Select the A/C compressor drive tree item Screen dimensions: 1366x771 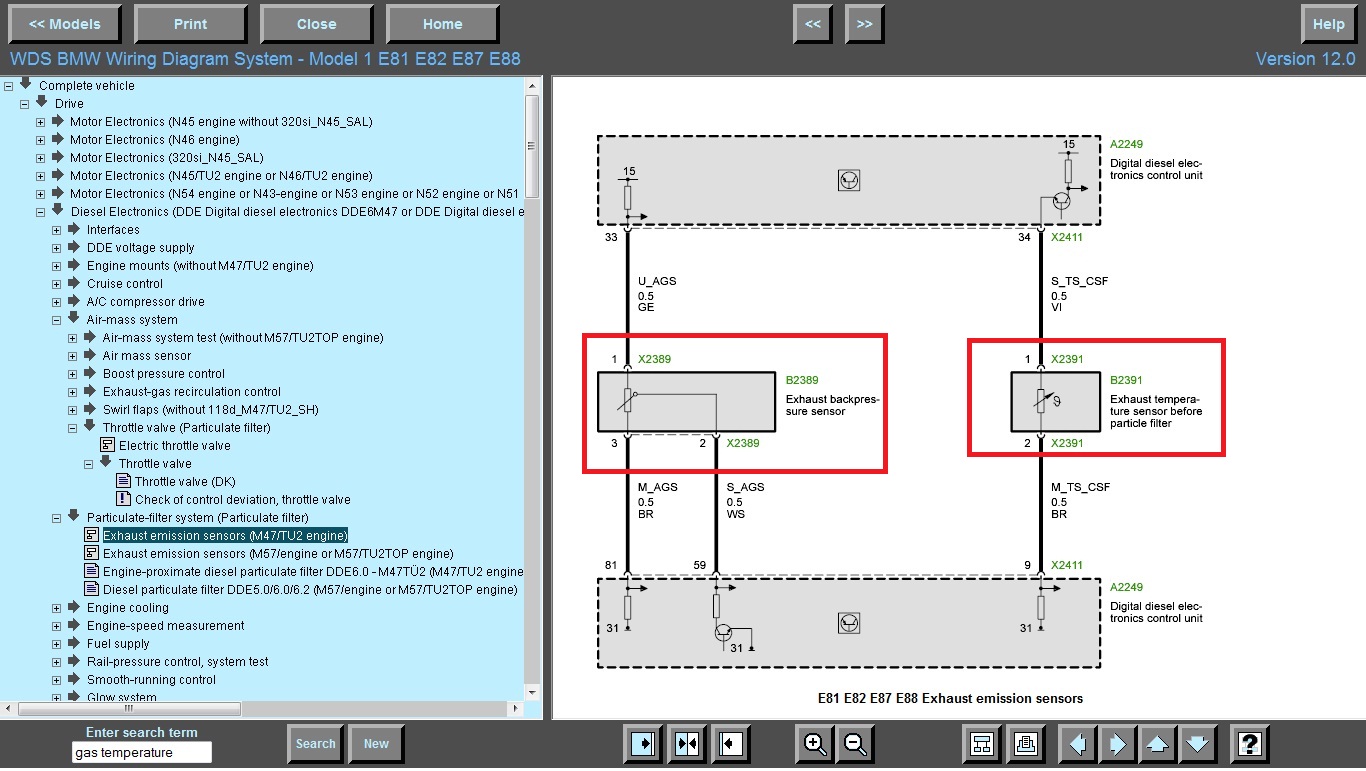pos(145,301)
